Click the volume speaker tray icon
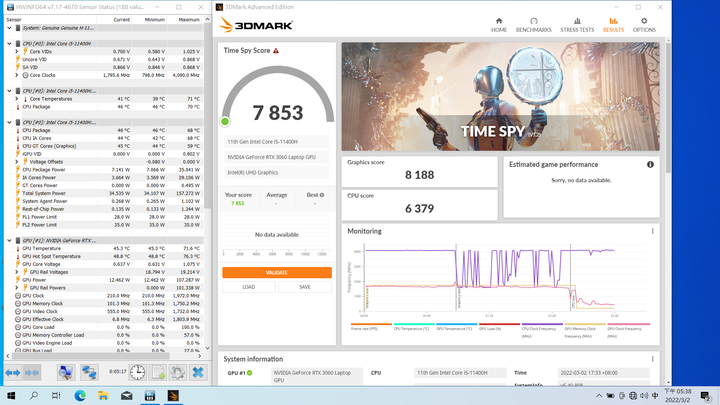The image size is (720, 405). (644, 396)
